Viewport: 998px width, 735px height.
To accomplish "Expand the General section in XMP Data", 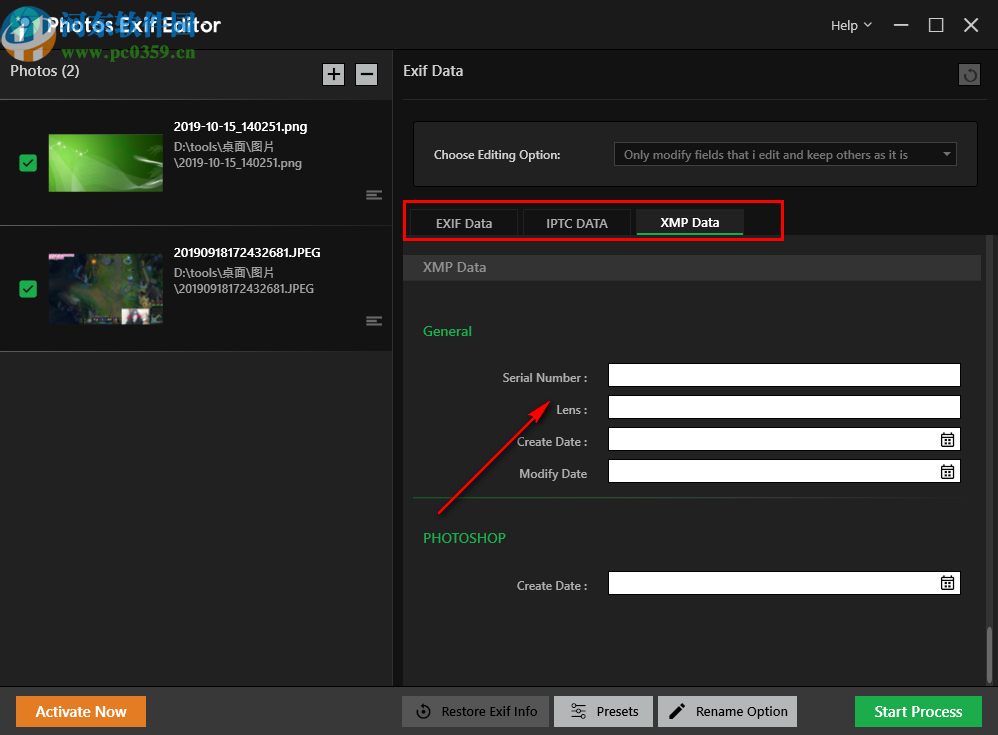I will tap(447, 331).
